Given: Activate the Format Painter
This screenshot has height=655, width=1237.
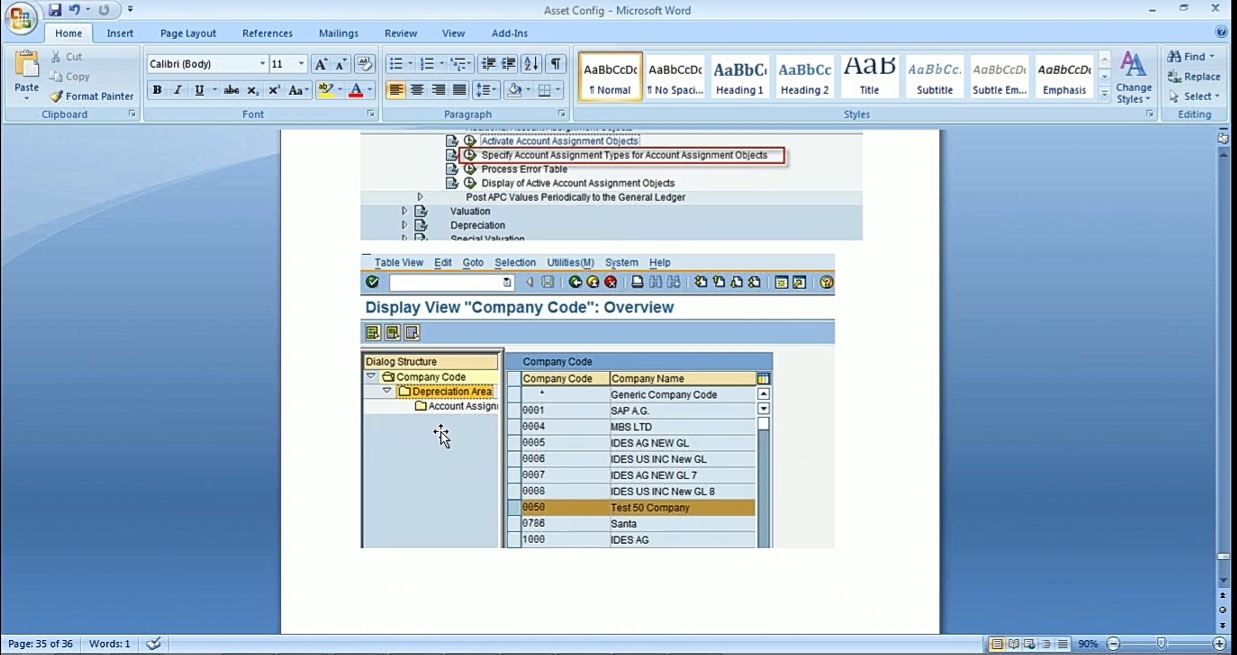Looking at the screenshot, I should (x=91, y=96).
